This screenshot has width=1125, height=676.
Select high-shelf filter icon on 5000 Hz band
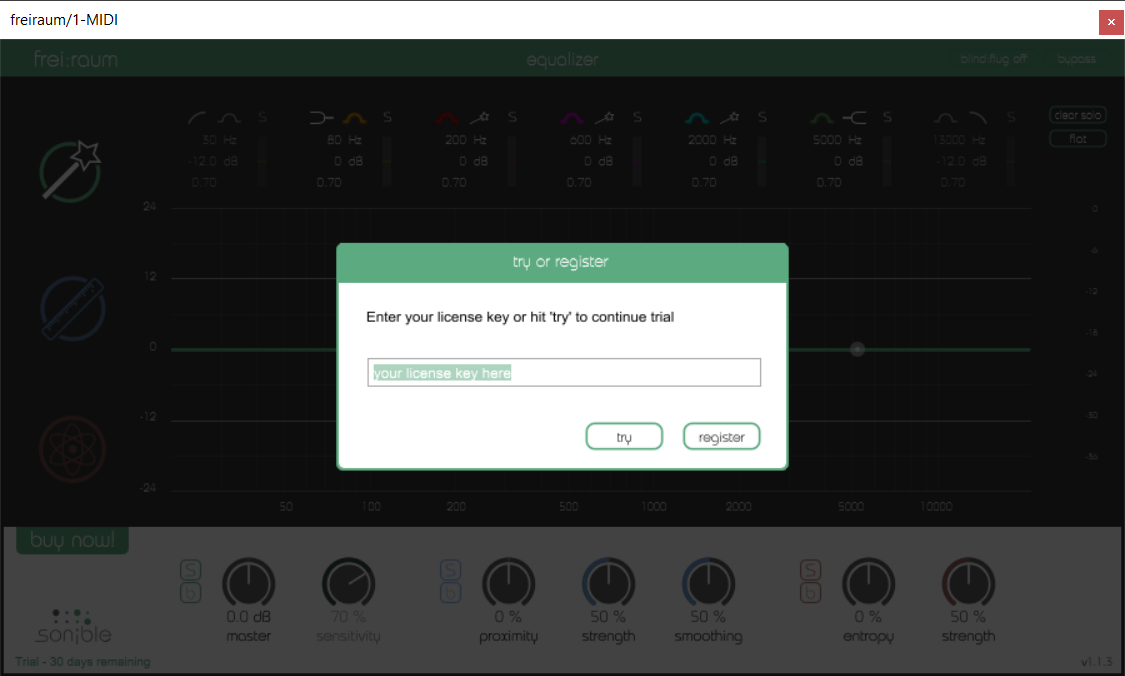coord(855,118)
